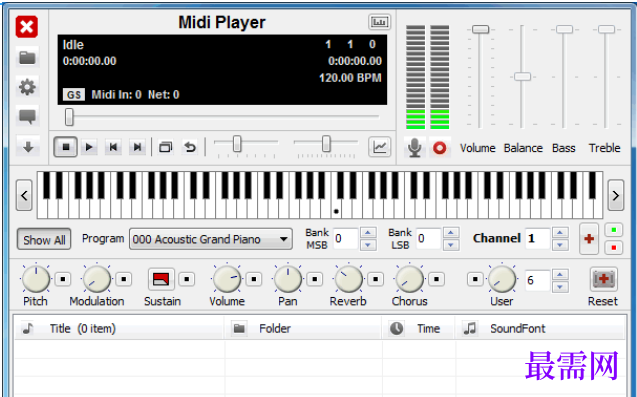Viewport: 637px width, 397px height.
Task: Play the MIDI track
Action: [x=89, y=147]
